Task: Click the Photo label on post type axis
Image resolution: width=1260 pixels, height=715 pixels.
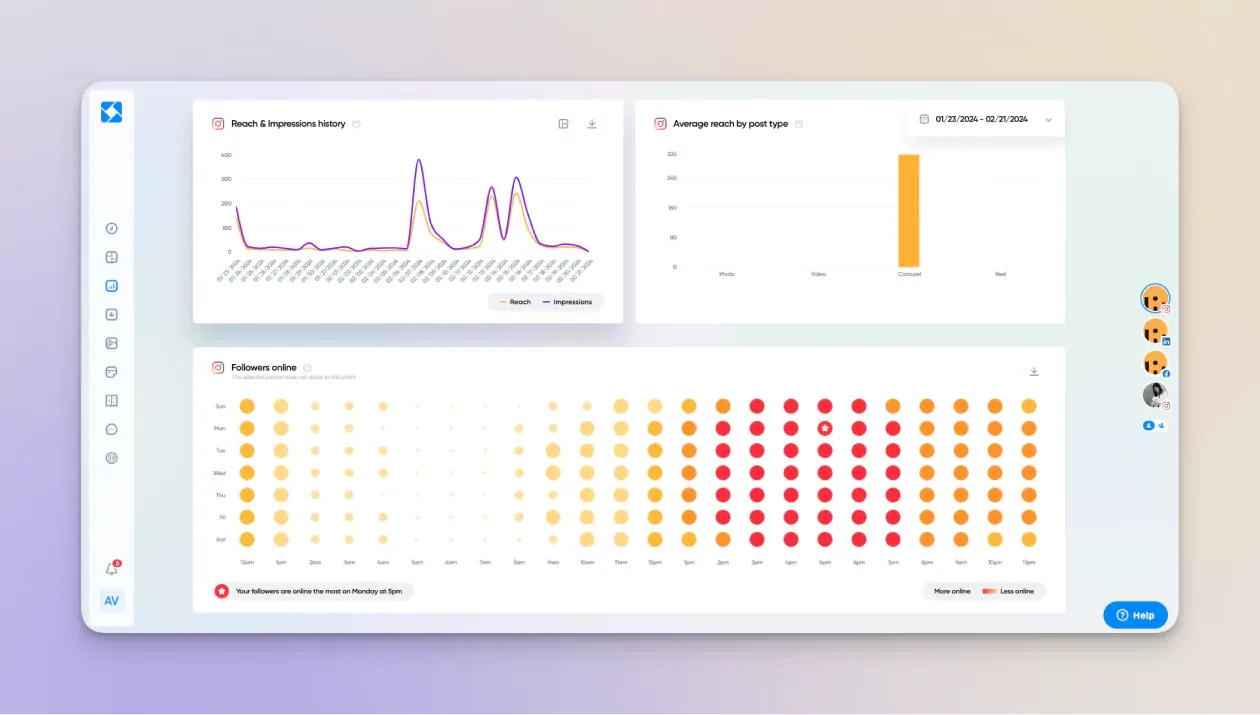Action: pyautogui.click(x=727, y=274)
